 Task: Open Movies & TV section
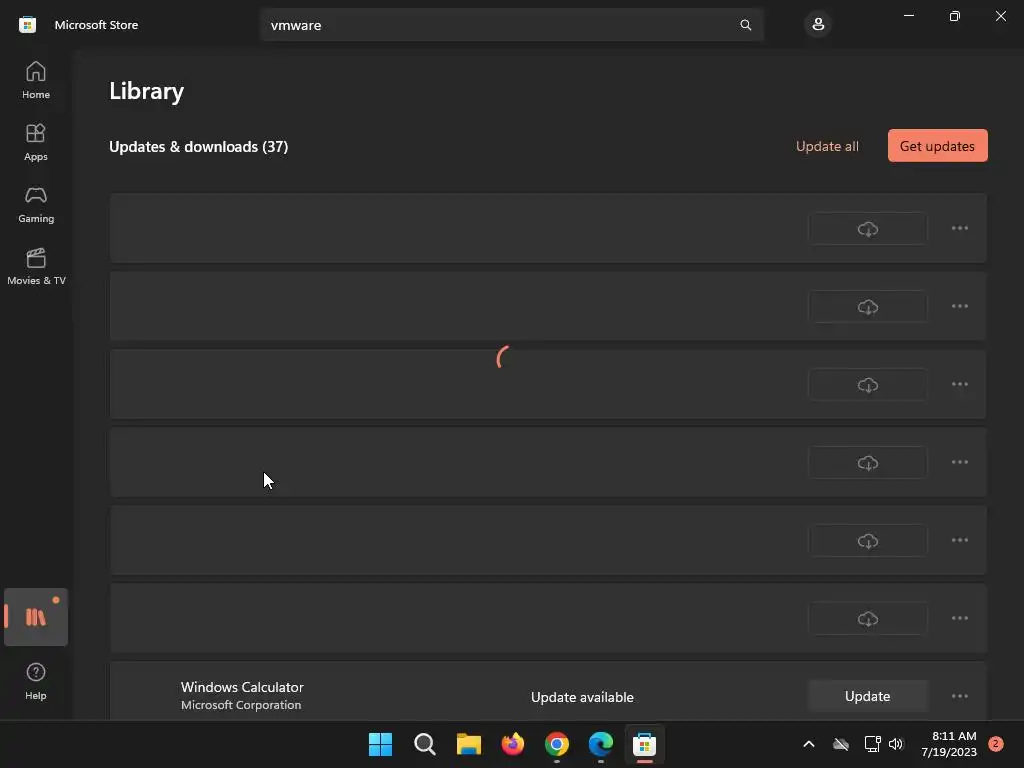click(36, 266)
